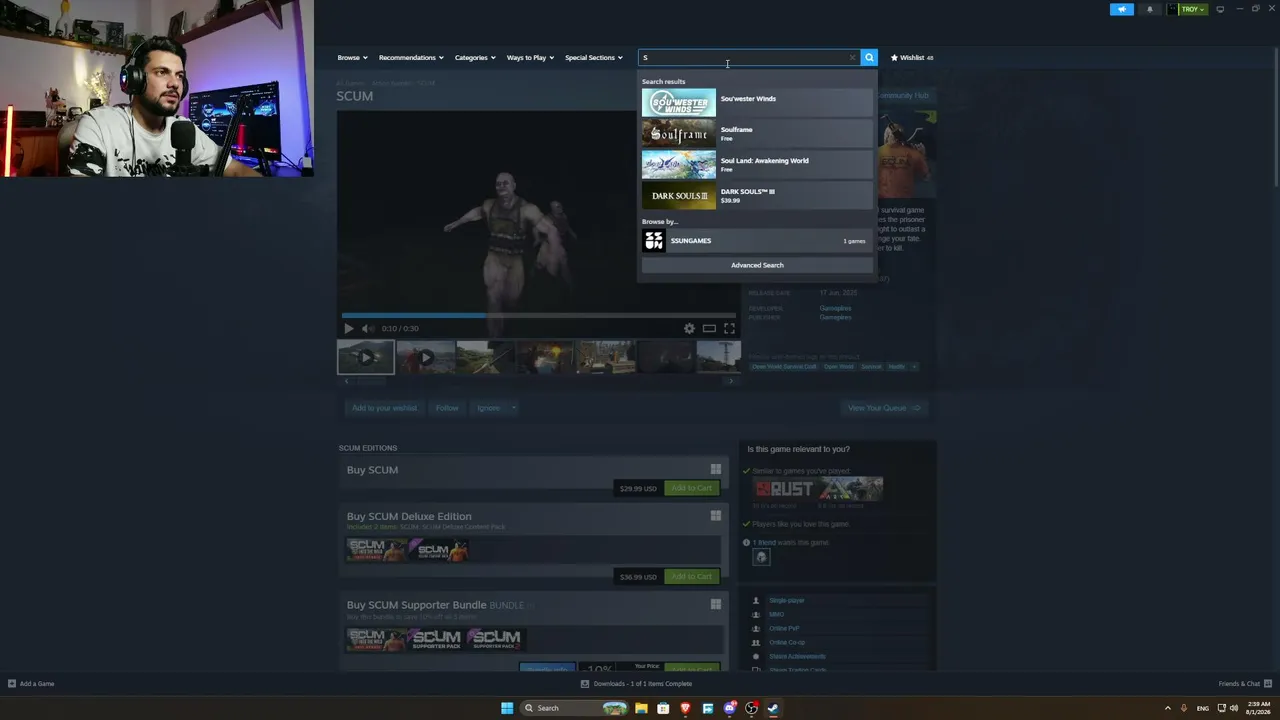This screenshot has height=720, width=1280.
Task: Expand the Ways to Play menu
Action: (x=530, y=58)
